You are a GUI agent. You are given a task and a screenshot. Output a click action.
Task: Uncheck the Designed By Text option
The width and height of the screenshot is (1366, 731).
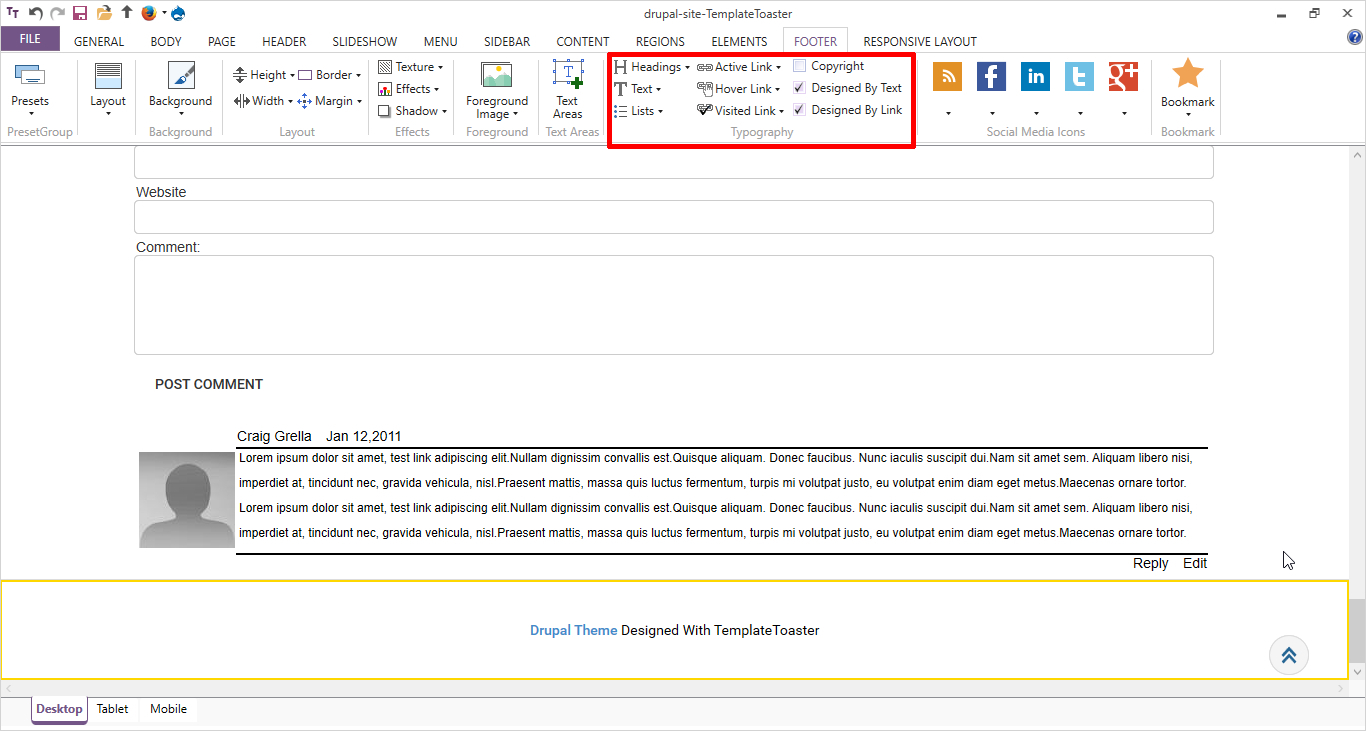tap(800, 88)
